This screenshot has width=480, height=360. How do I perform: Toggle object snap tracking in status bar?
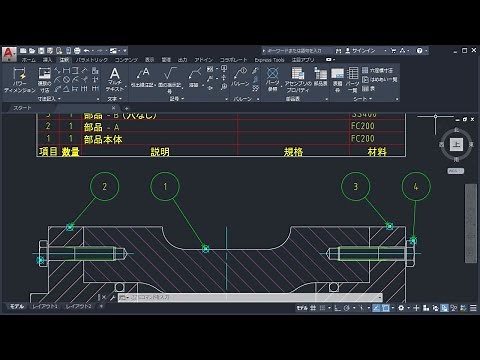click(376, 308)
